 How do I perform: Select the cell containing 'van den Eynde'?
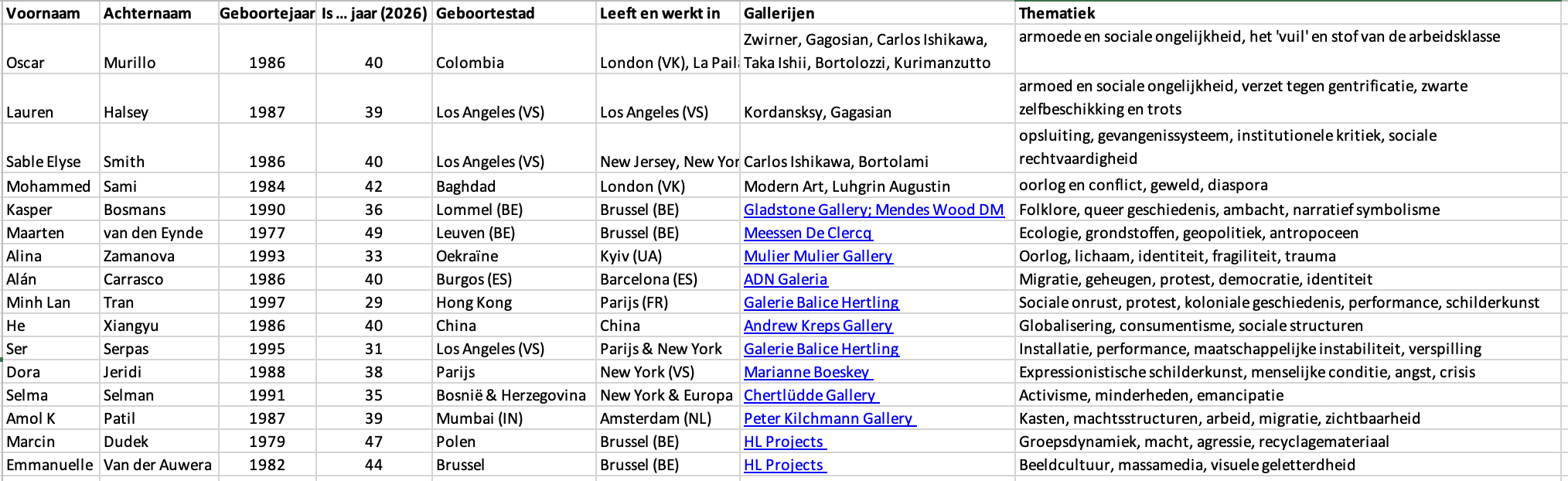pyautogui.click(x=159, y=233)
